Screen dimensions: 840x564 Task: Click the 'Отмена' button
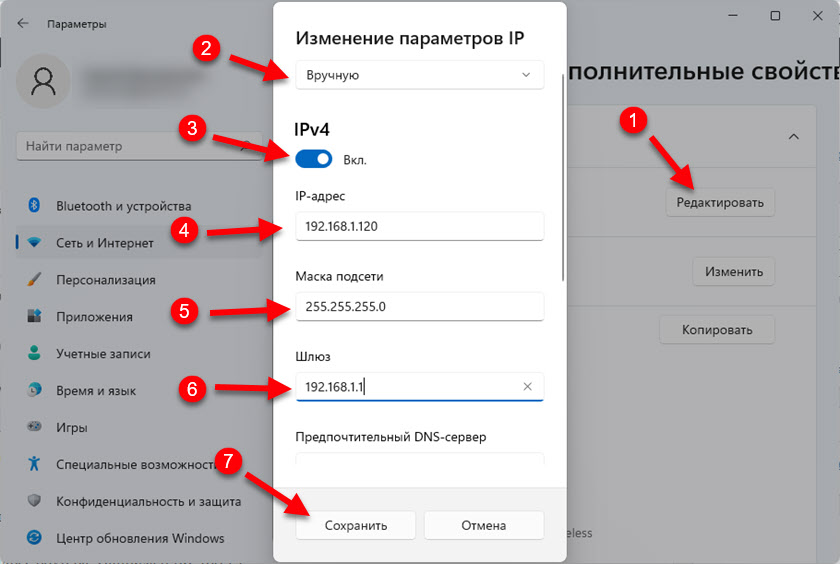coord(483,525)
